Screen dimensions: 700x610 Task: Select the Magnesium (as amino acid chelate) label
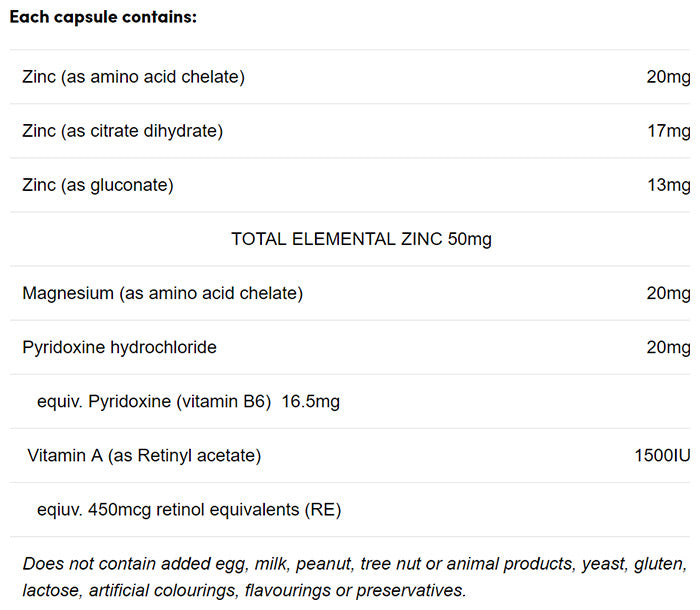pos(162,293)
